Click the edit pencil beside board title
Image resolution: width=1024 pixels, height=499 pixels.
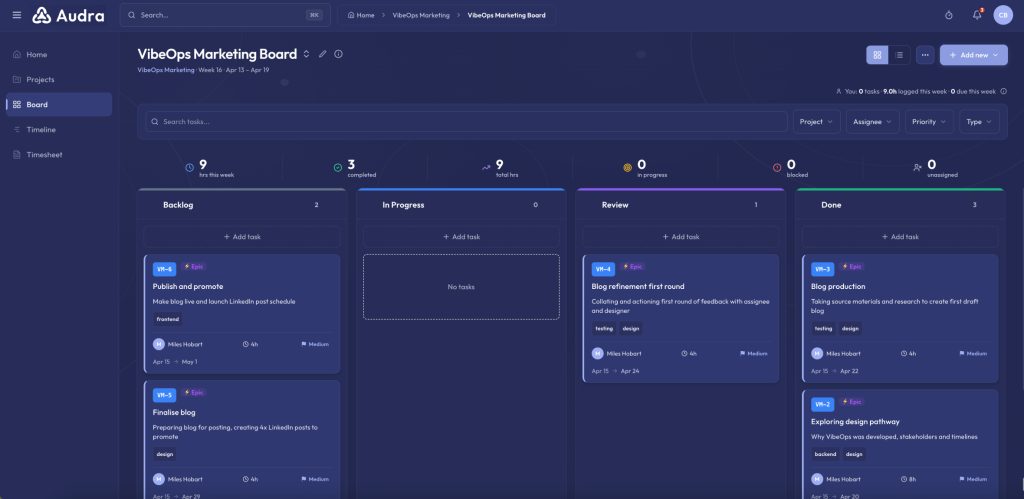tap(323, 54)
